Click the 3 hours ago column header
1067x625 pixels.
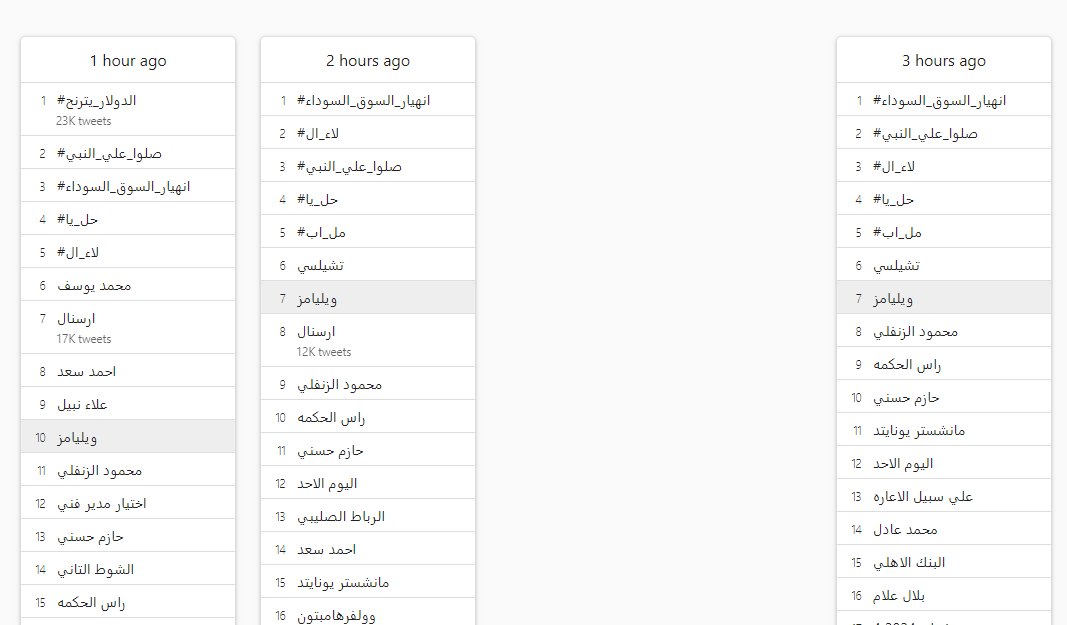click(x=944, y=61)
